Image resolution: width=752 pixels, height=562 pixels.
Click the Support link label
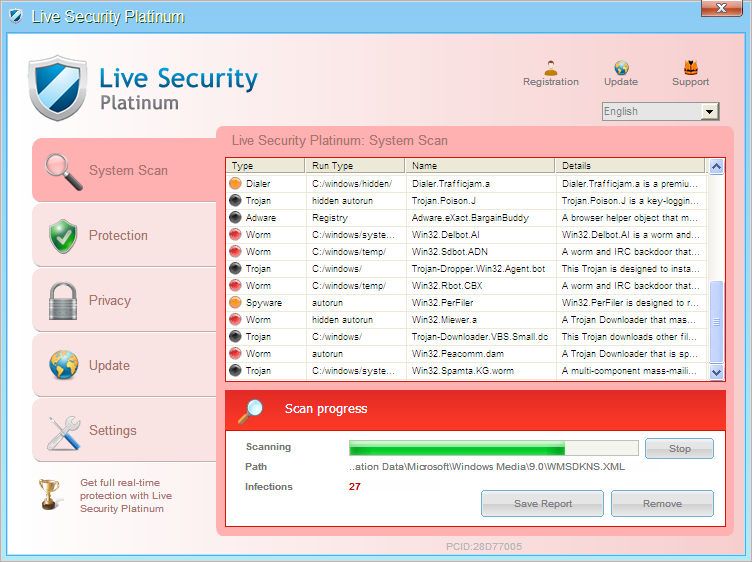point(691,82)
